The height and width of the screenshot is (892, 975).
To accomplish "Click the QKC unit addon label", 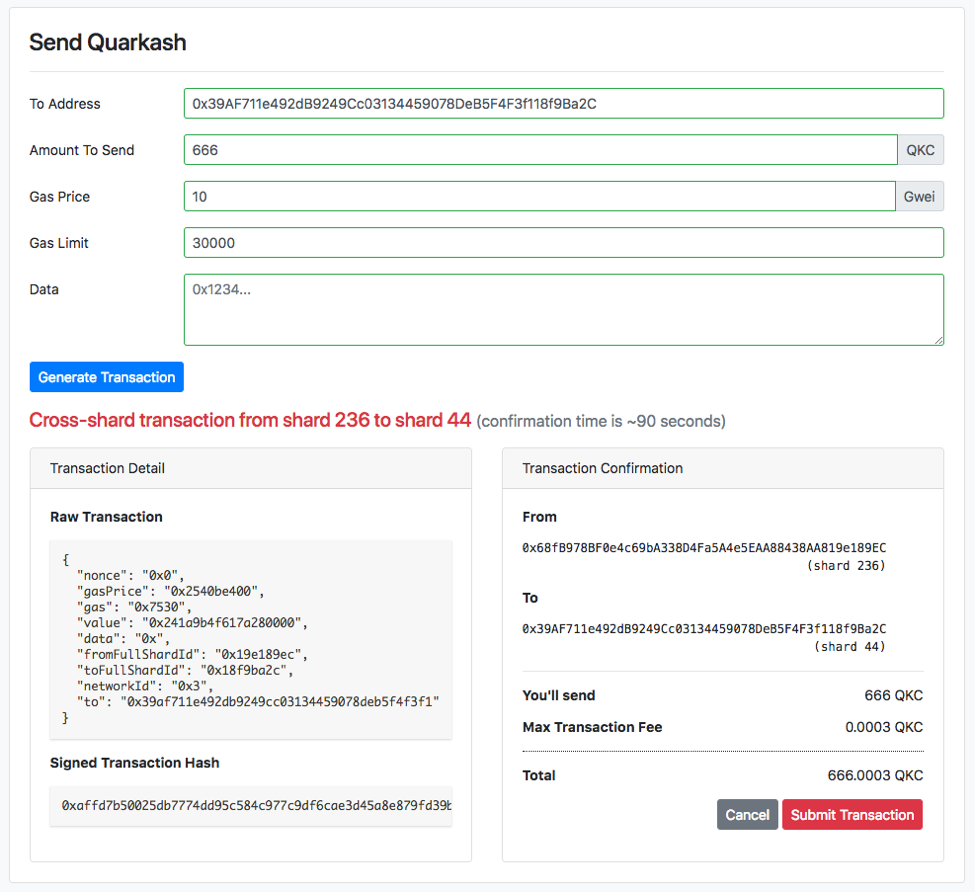I will point(920,150).
